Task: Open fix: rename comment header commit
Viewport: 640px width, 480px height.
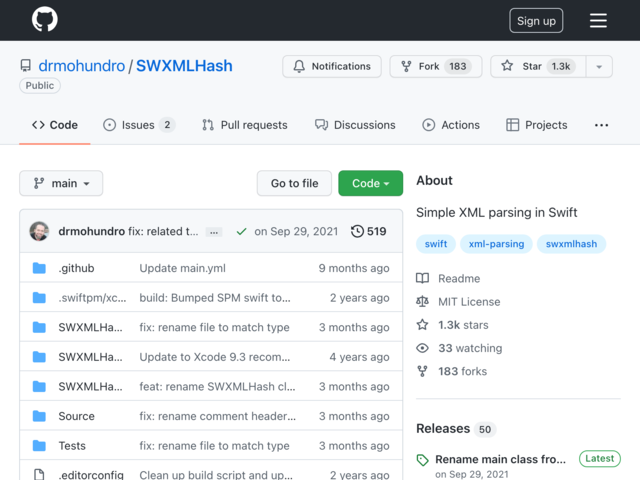Action: [x=218, y=416]
